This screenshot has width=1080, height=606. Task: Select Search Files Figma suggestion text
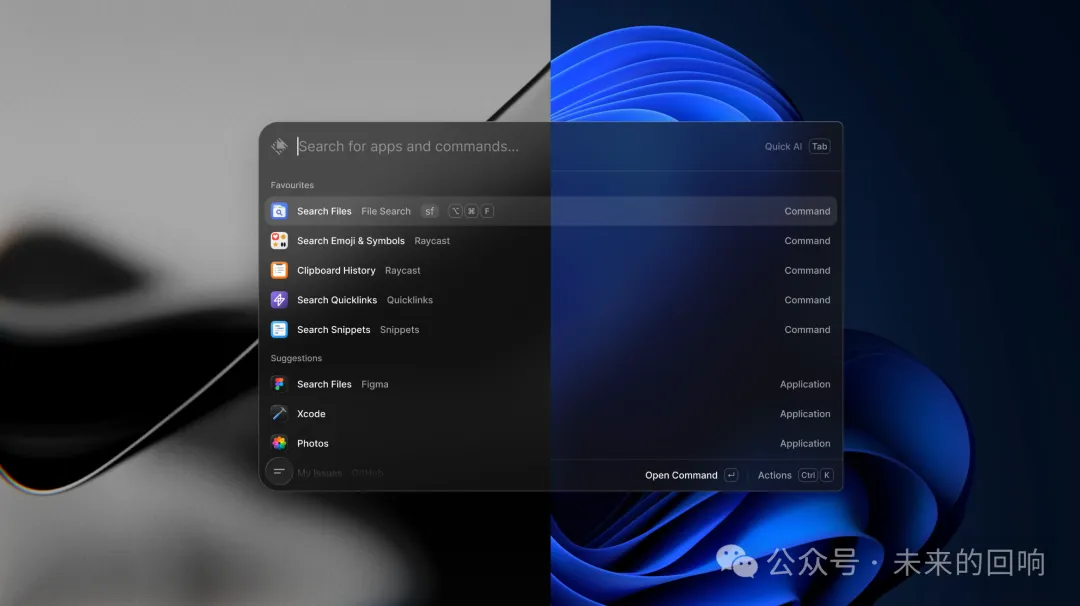coord(324,384)
